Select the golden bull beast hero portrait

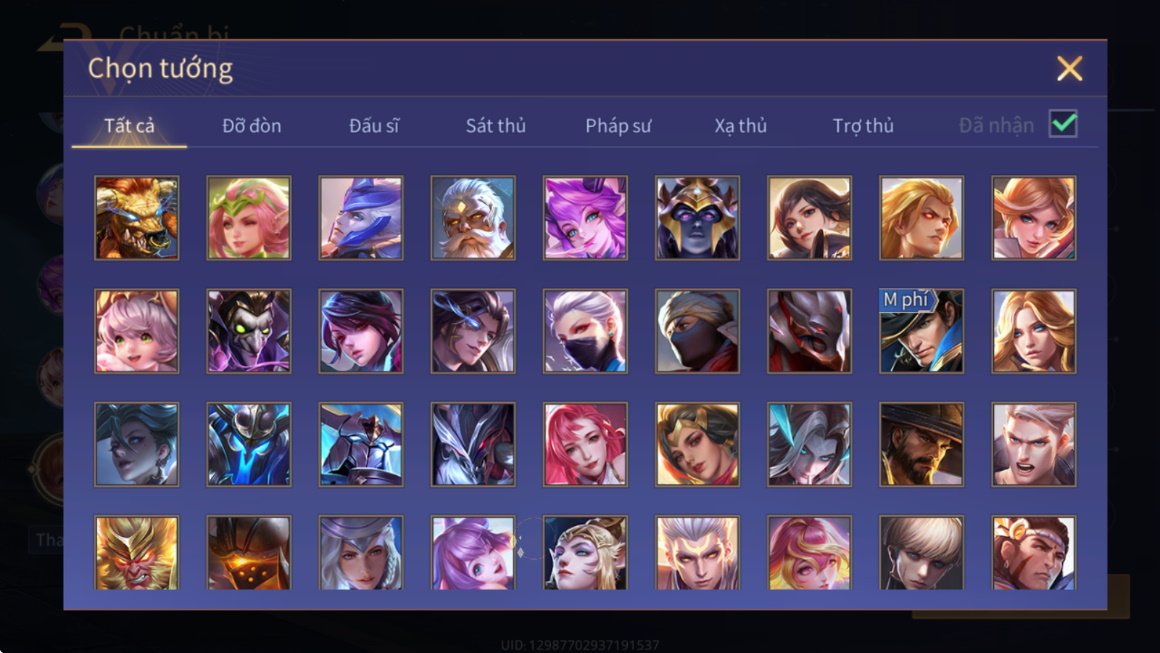click(137, 218)
